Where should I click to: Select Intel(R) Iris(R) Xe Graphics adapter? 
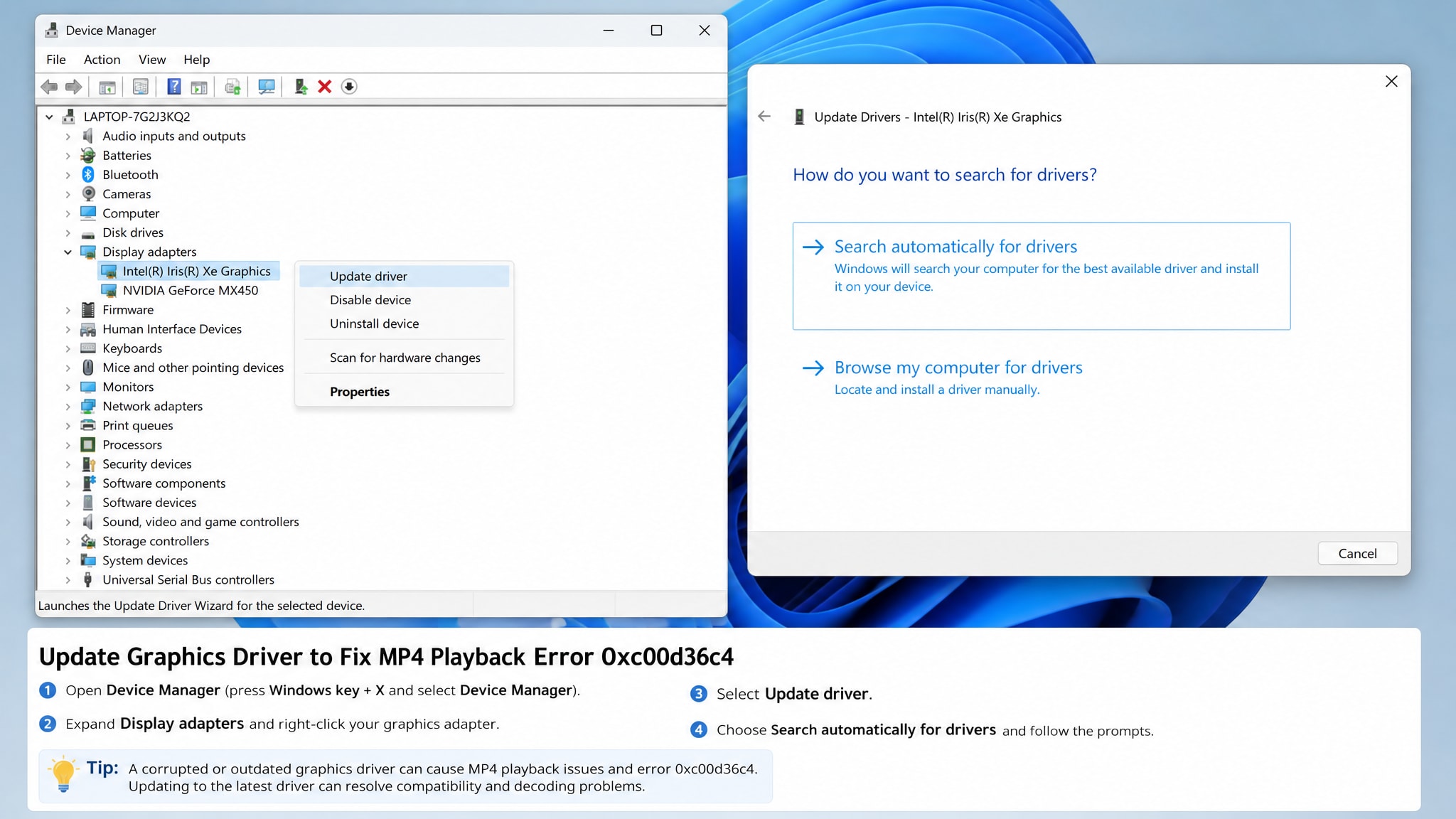coord(189,271)
